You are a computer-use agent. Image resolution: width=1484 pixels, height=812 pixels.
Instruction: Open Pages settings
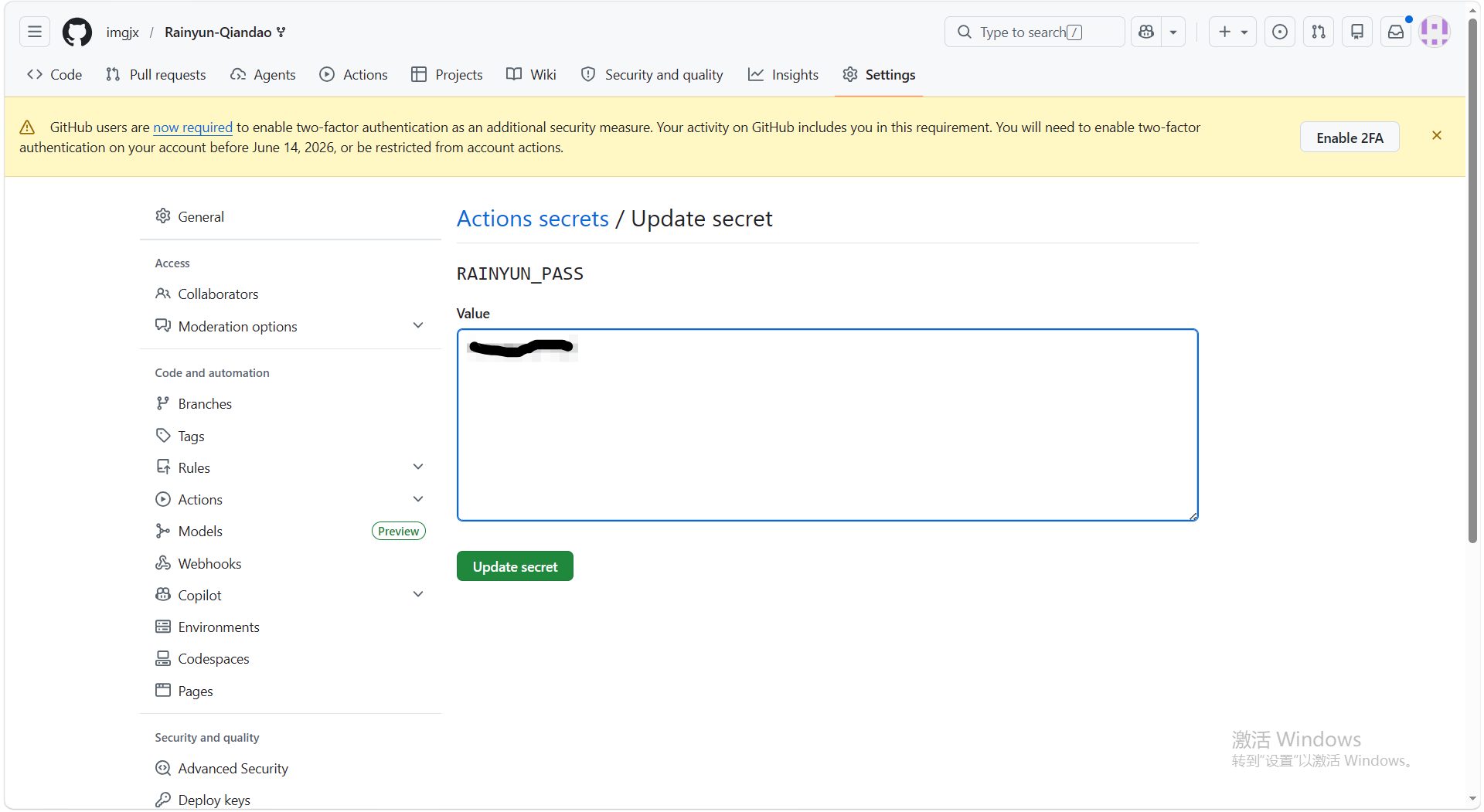pos(291,691)
